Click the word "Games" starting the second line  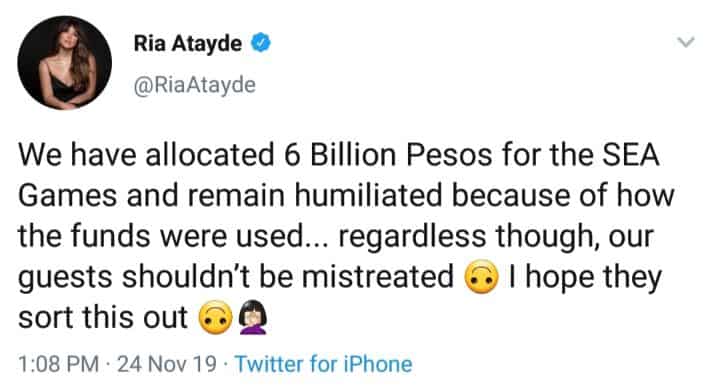(x=69, y=195)
